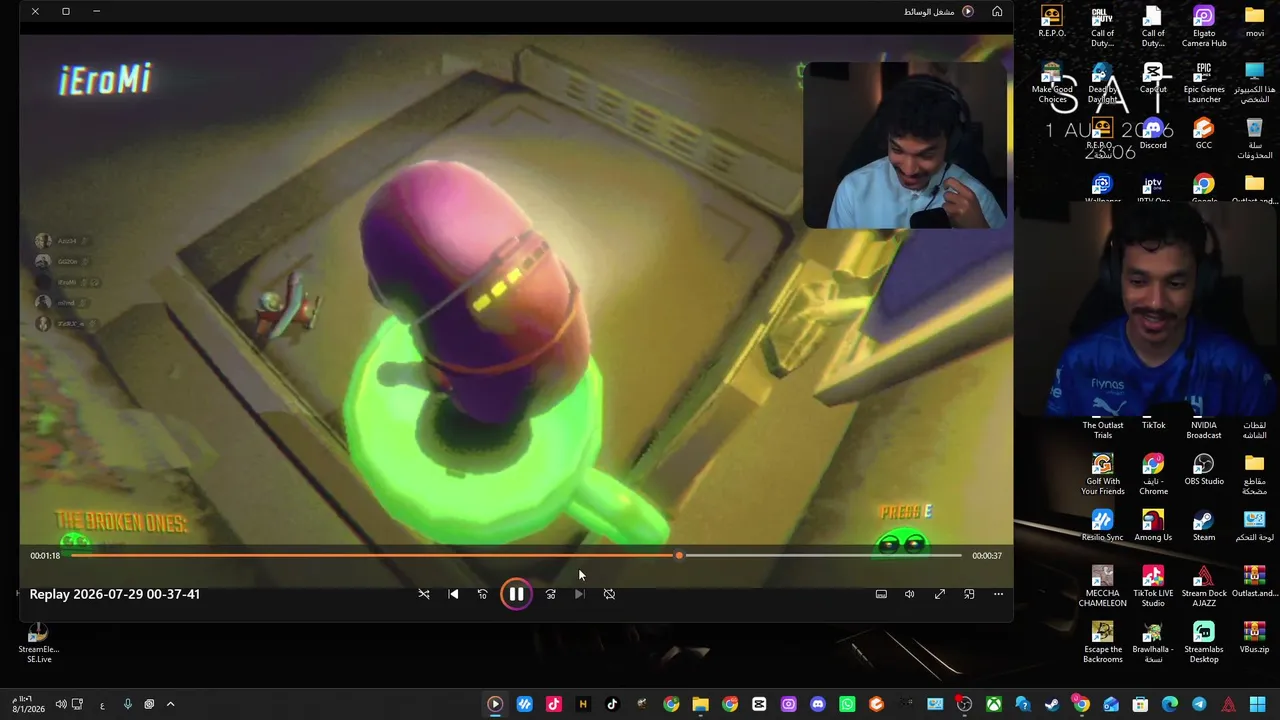
Task: Launch The Outlast Trials shortcut
Action: point(1103,429)
